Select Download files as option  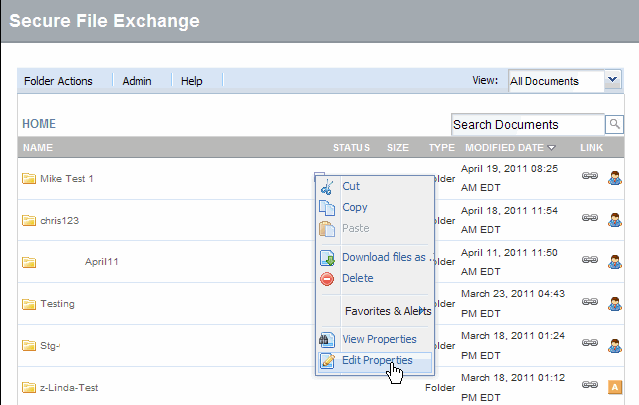coord(385,257)
